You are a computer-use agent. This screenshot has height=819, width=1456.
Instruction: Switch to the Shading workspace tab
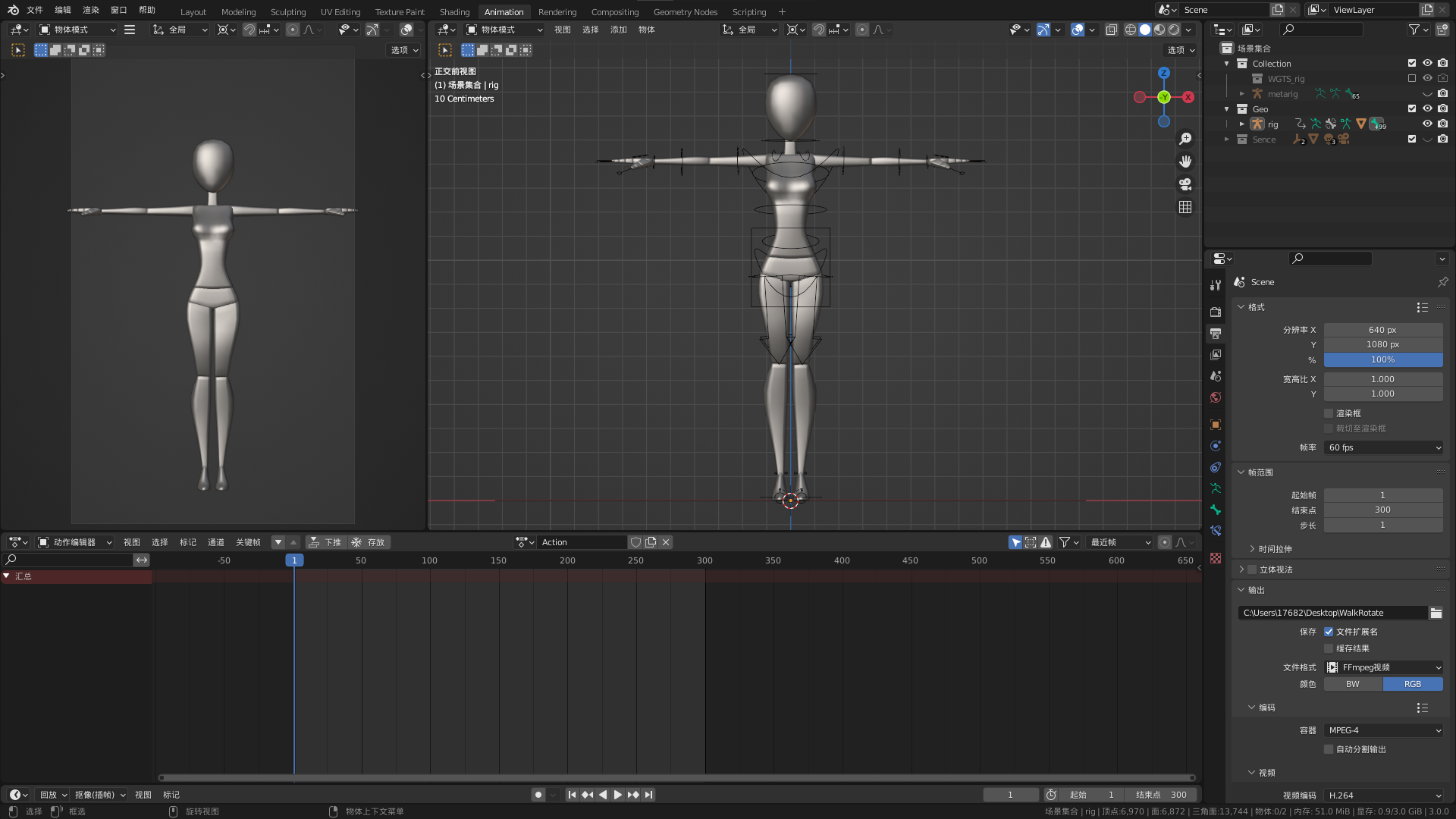(x=454, y=11)
